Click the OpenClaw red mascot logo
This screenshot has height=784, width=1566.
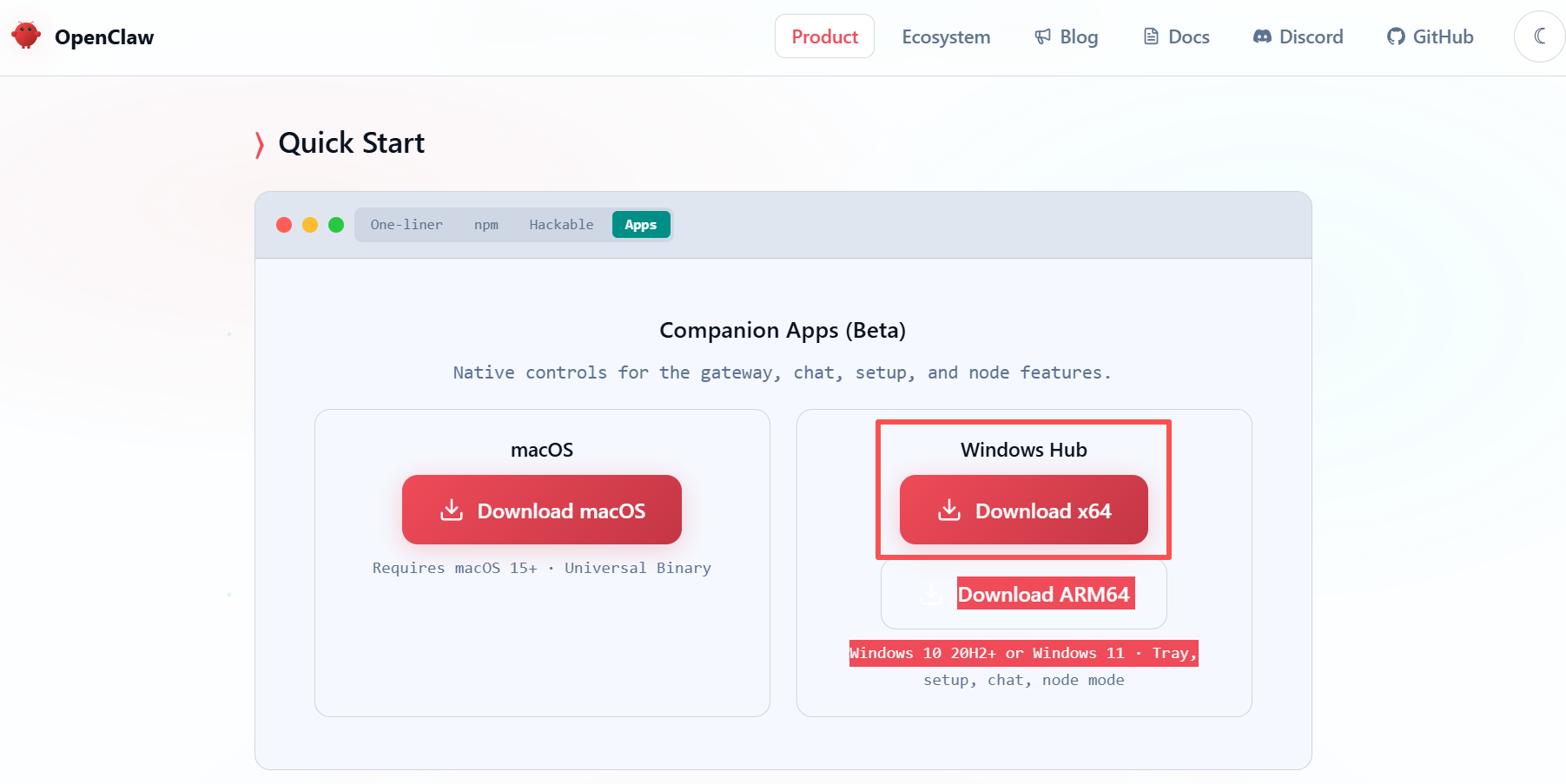point(26,36)
